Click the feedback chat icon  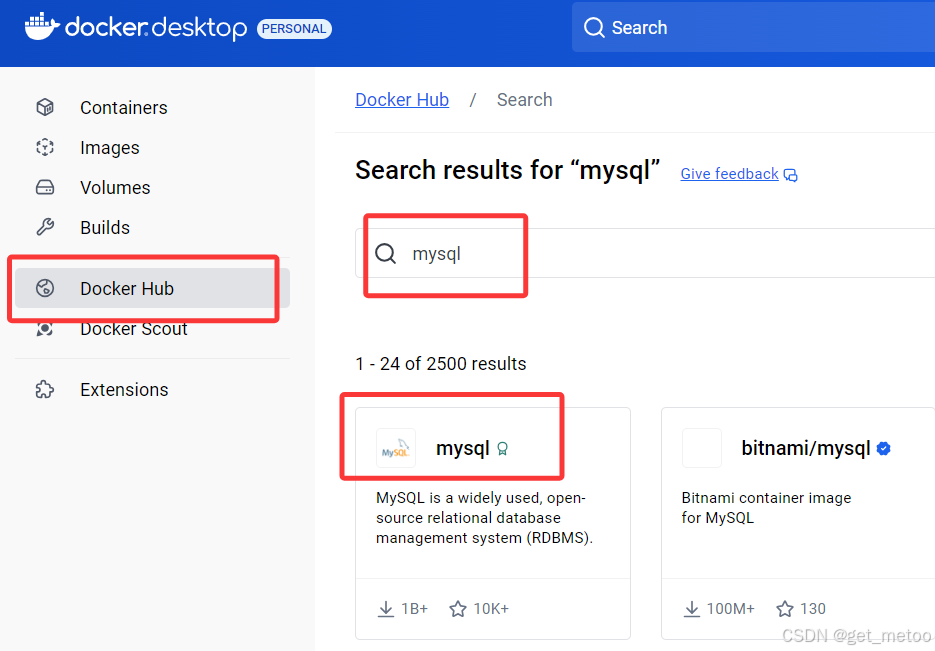pyautogui.click(x=790, y=175)
